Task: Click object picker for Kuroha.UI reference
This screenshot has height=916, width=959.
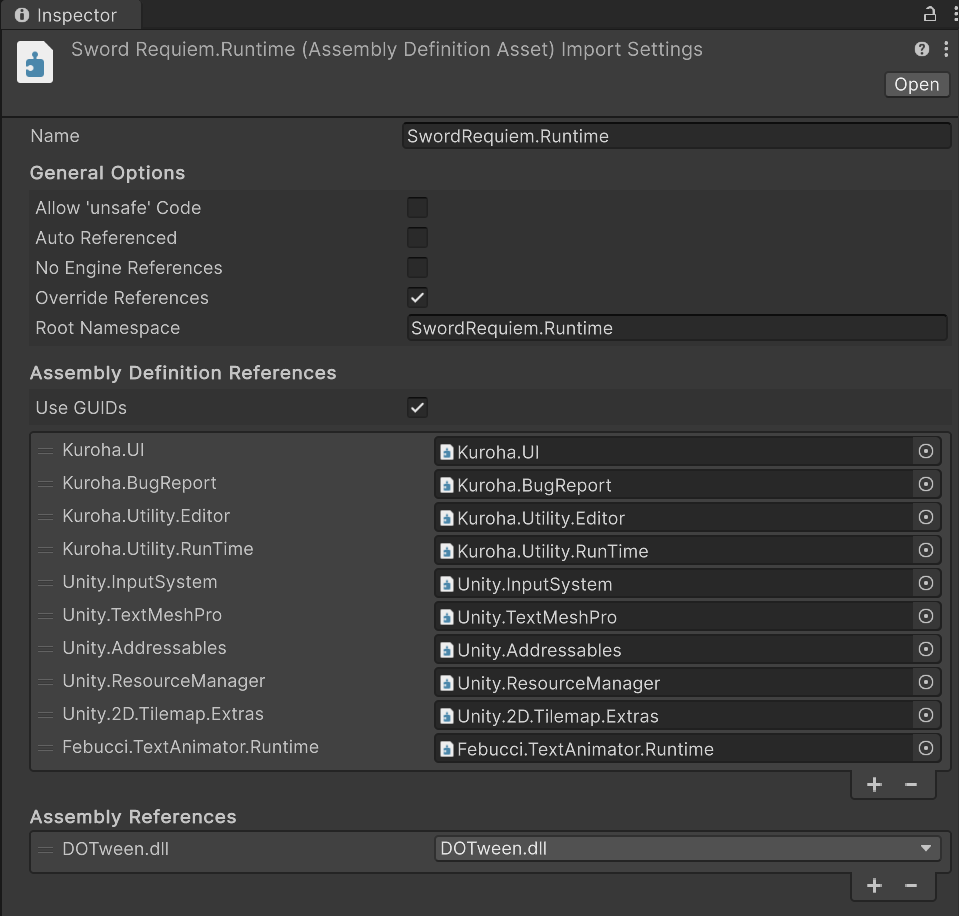Action: tap(926, 452)
